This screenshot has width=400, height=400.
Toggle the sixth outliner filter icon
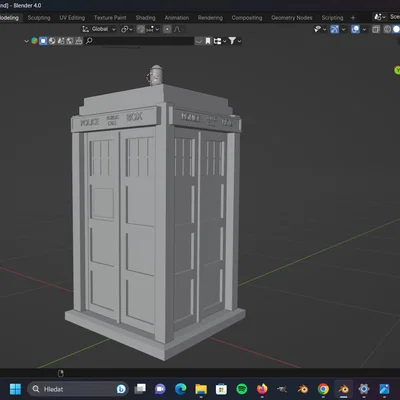click(79, 41)
